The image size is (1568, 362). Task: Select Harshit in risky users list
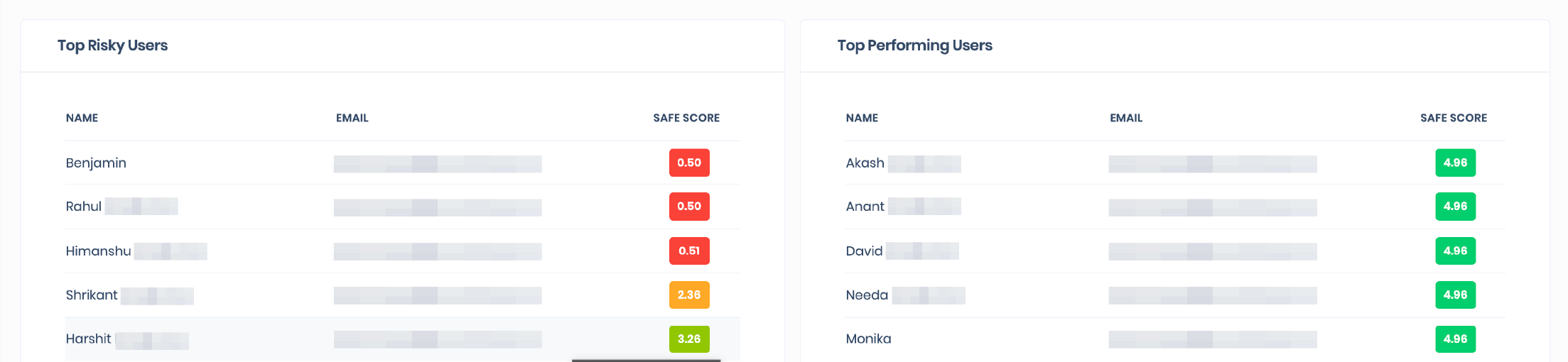click(x=88, y=339)
